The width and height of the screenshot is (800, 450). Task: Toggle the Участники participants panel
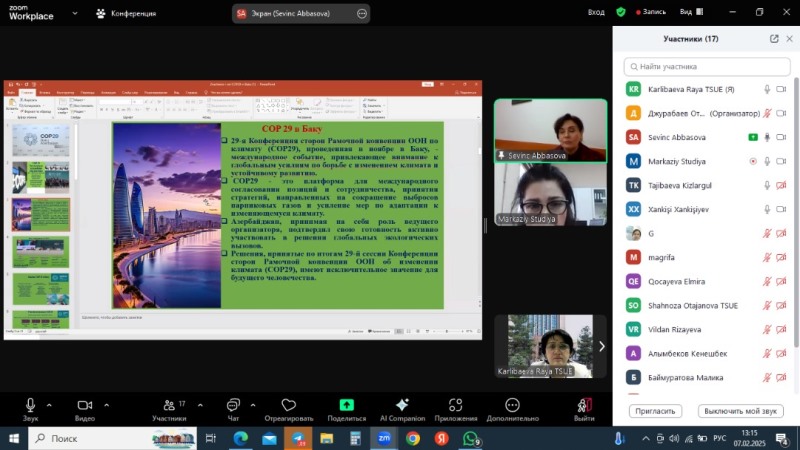(167, 405)
